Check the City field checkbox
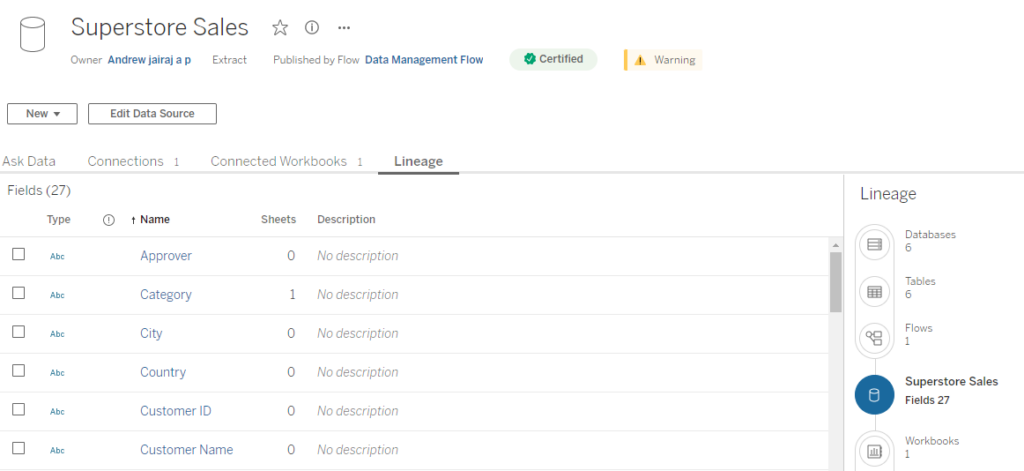1024x471 pixels. [x=18, y=332]
